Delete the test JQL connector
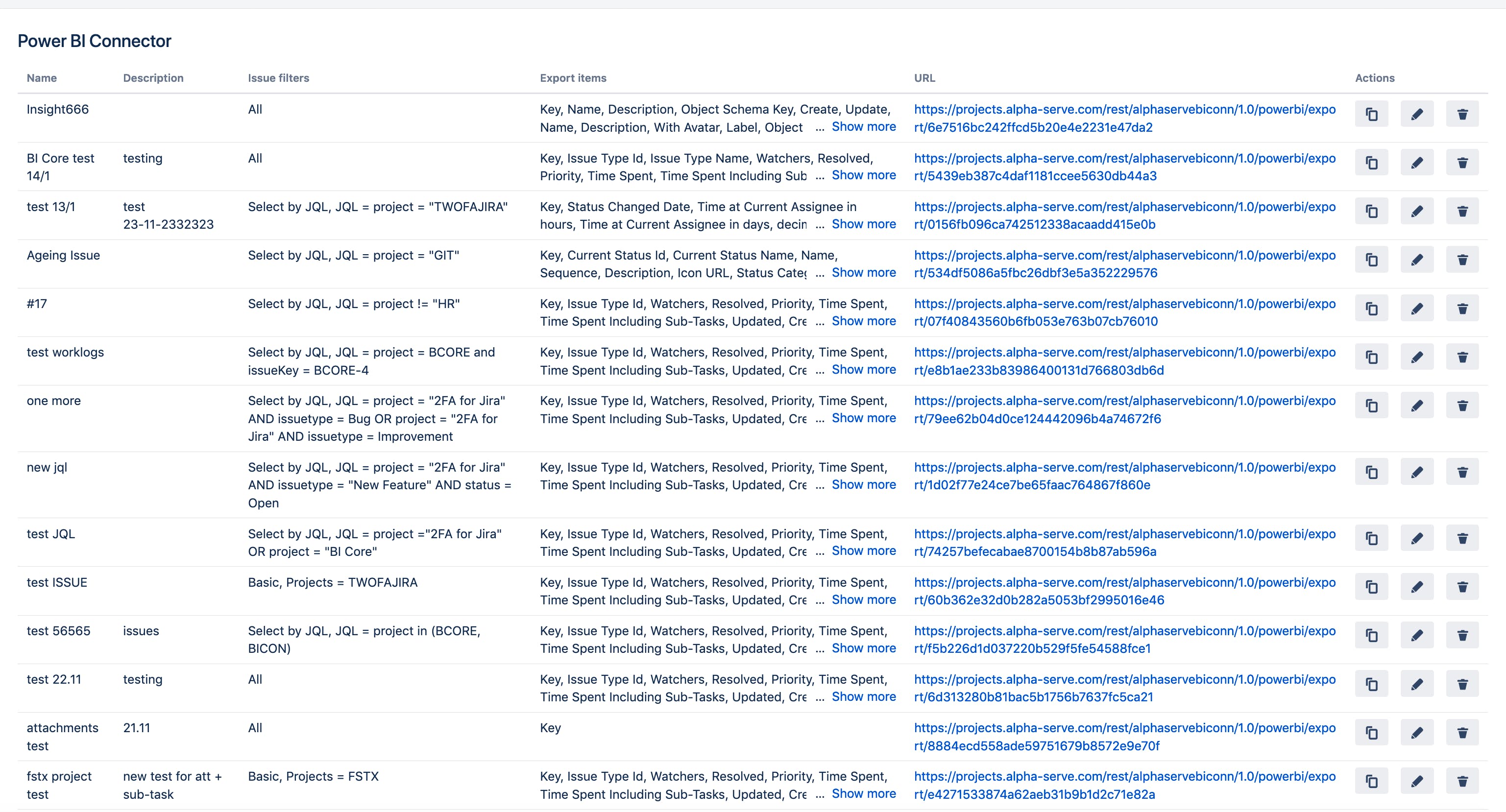Screen dimensions: 1506x812 pos(1462,538)
